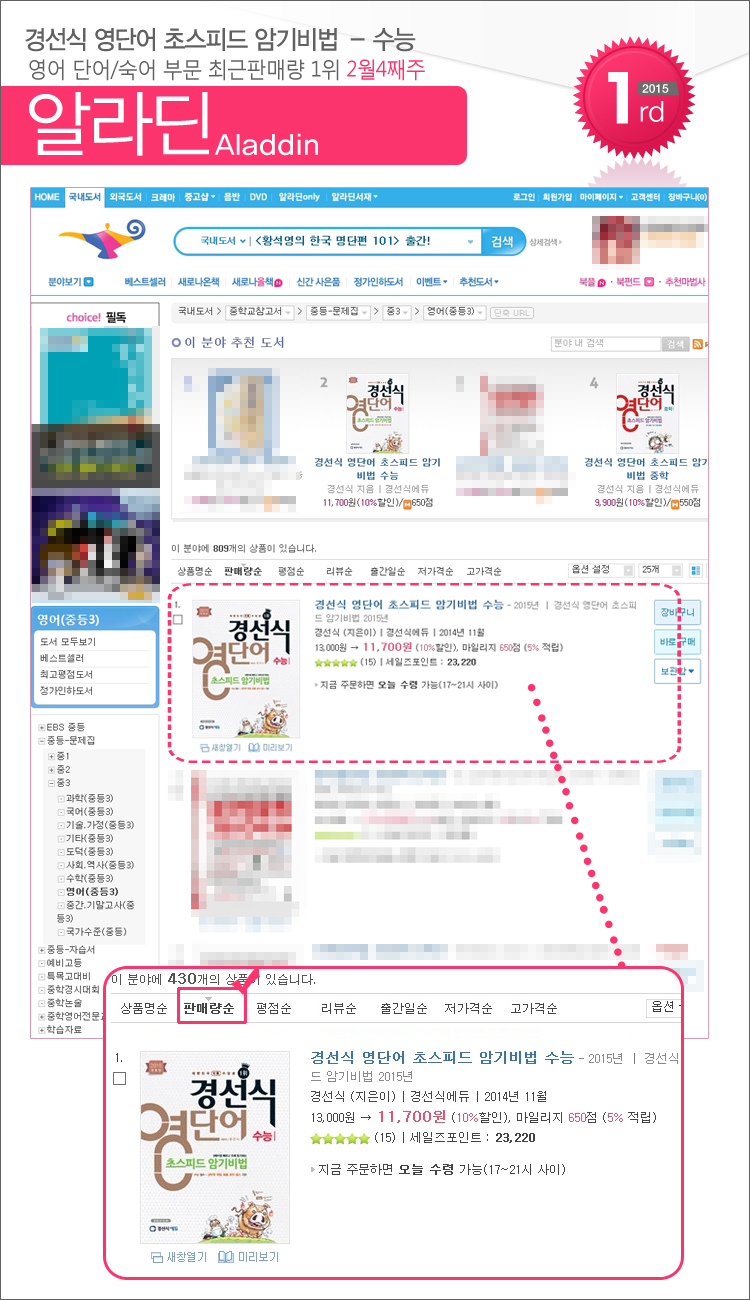Screen dimensions: 750x1300
Task: Click 새창열기 window icon in enlarged bottom panel
Action: point(156,1257)
